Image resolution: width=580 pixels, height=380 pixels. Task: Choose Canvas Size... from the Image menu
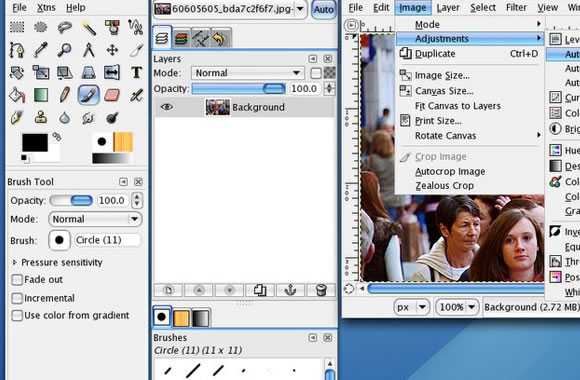tap(469, 91)
